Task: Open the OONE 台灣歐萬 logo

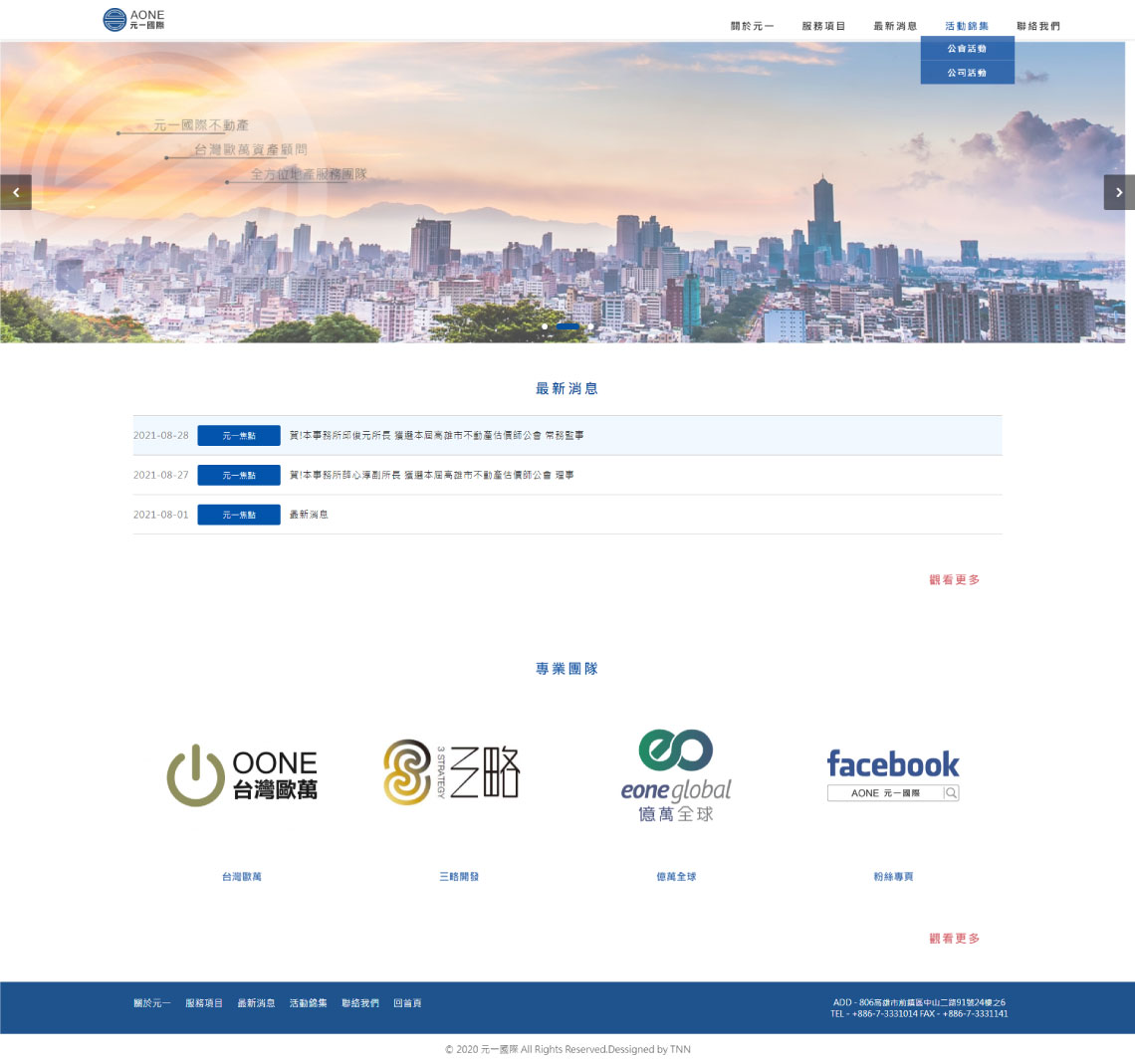Action: (242, 775)
